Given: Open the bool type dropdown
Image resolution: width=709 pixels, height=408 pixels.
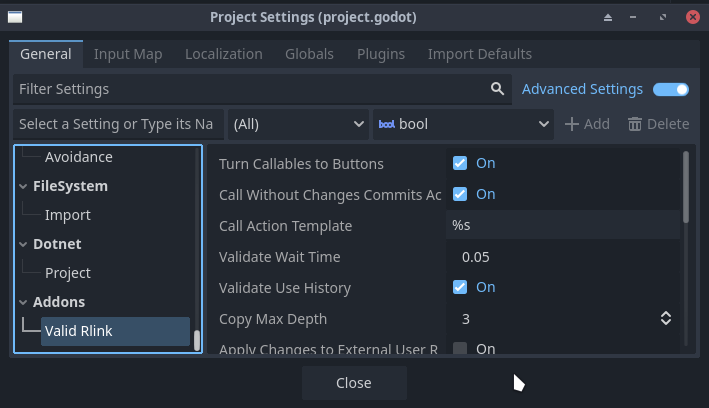Looking at the screenshot, I should [x=463, y=124].
